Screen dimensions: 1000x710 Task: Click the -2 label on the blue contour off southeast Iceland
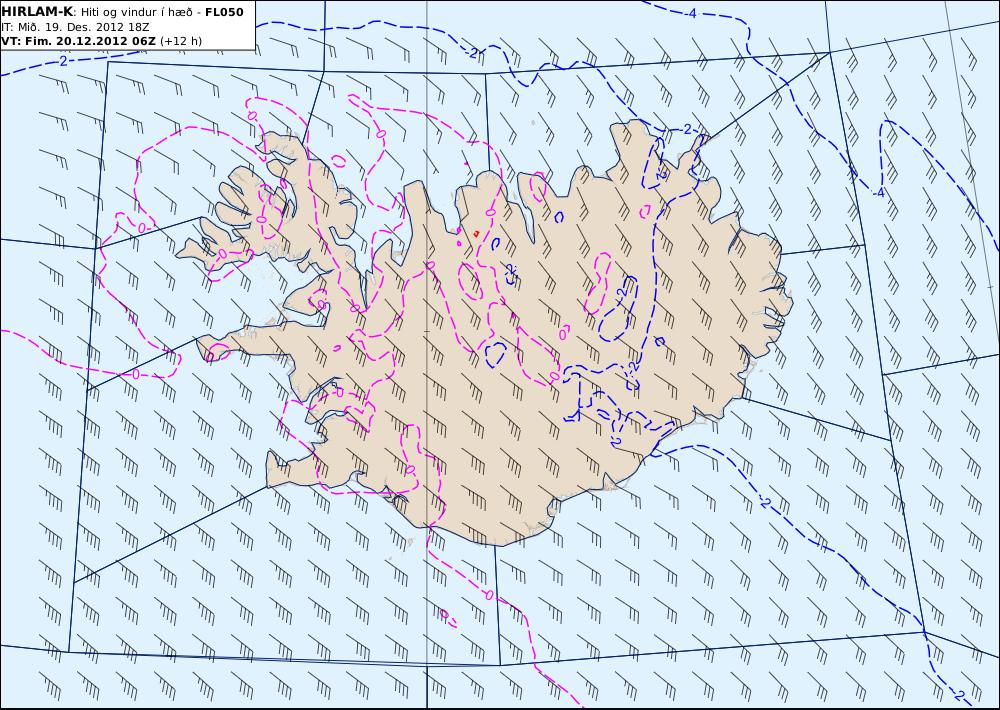click(x=765, y=503)
